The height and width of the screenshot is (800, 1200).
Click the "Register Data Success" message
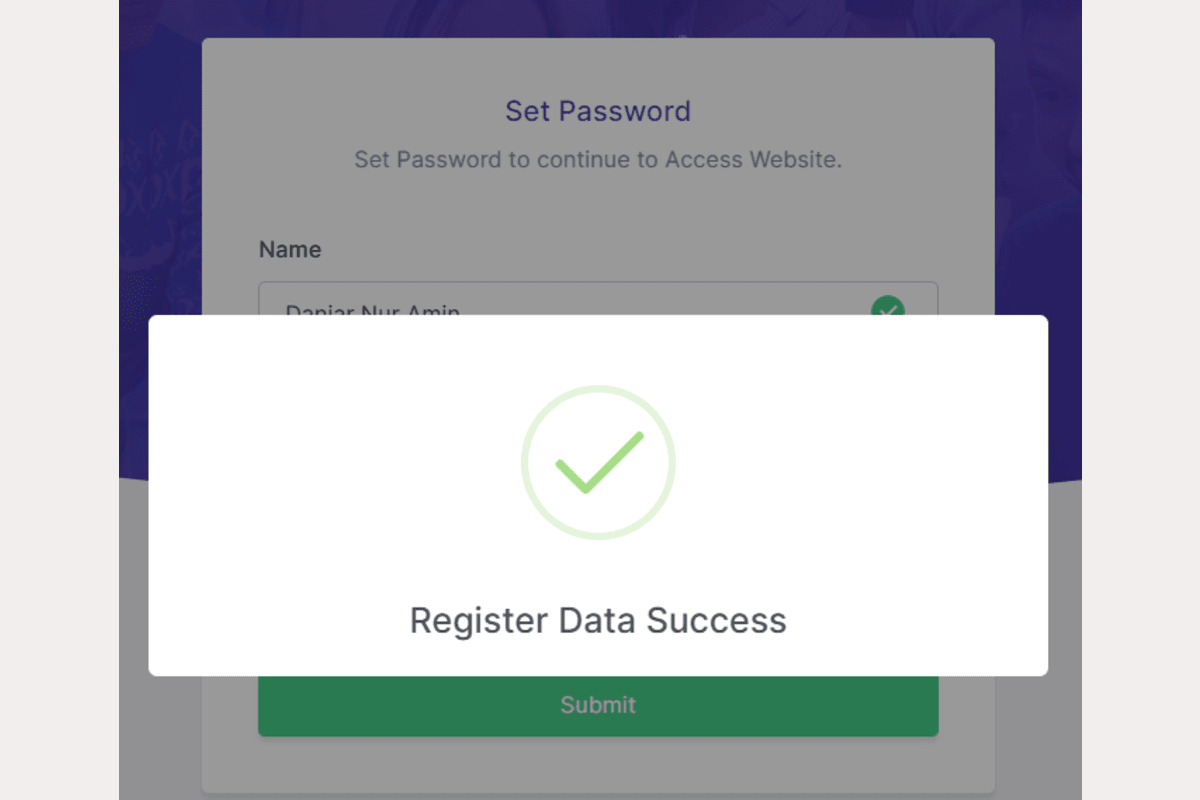pos(598,620)
